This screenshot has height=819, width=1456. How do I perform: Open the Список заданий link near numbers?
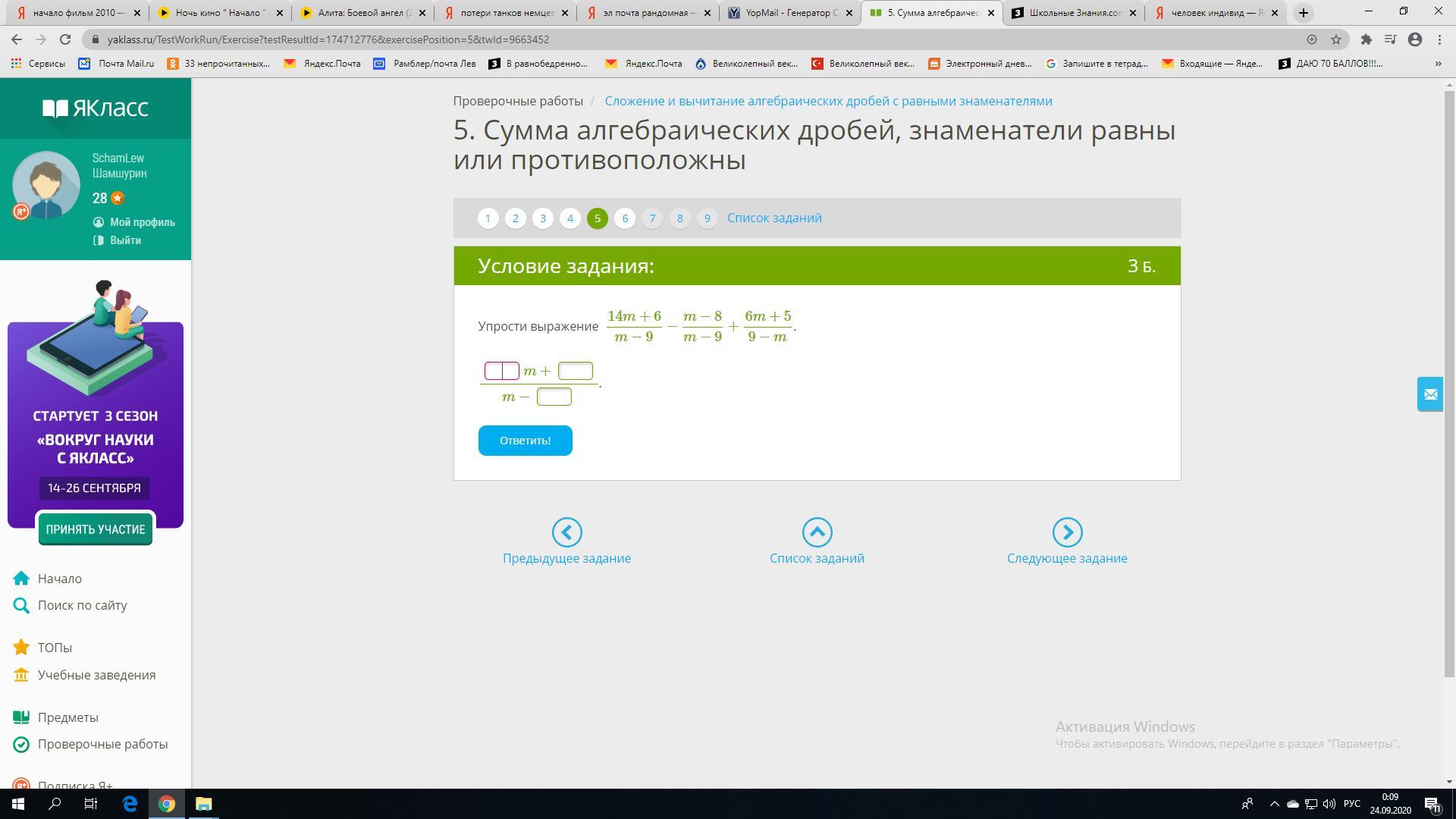774,218
